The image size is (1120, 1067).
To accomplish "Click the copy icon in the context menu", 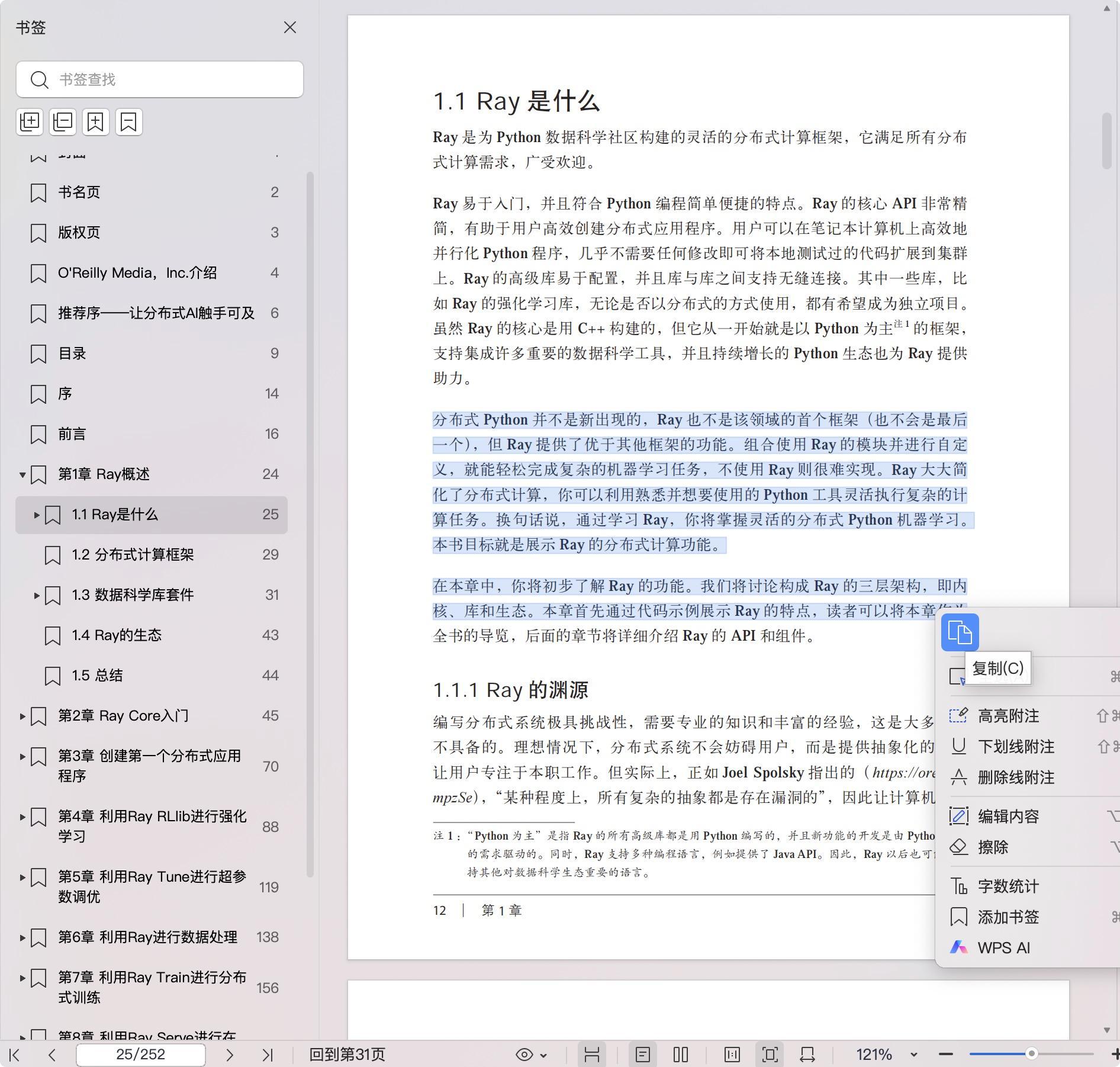I will click(x=960, y=632).
